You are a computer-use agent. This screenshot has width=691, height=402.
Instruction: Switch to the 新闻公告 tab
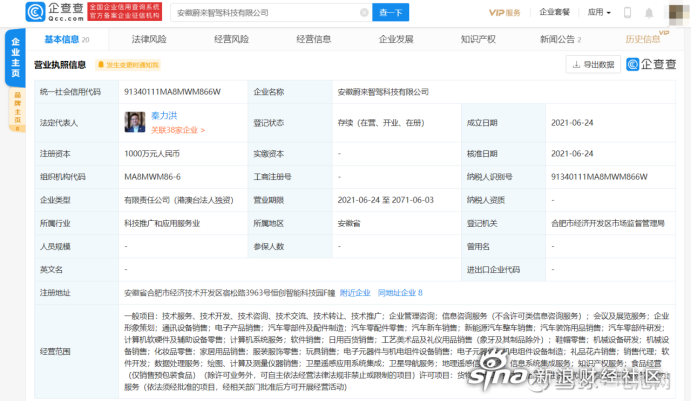561,39
